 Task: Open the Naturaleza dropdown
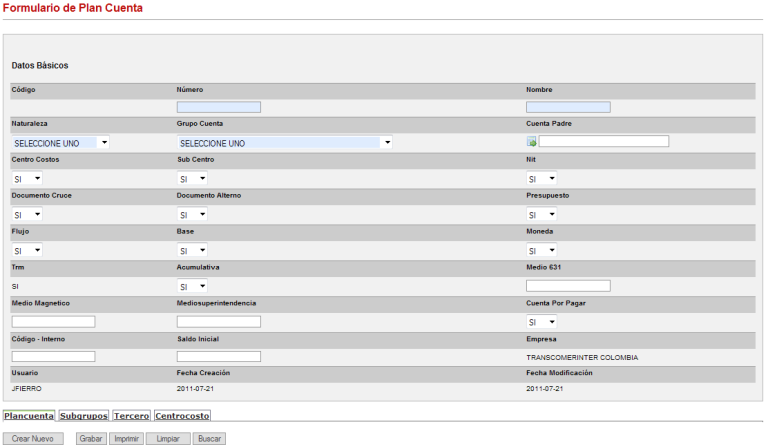[60, 143]
